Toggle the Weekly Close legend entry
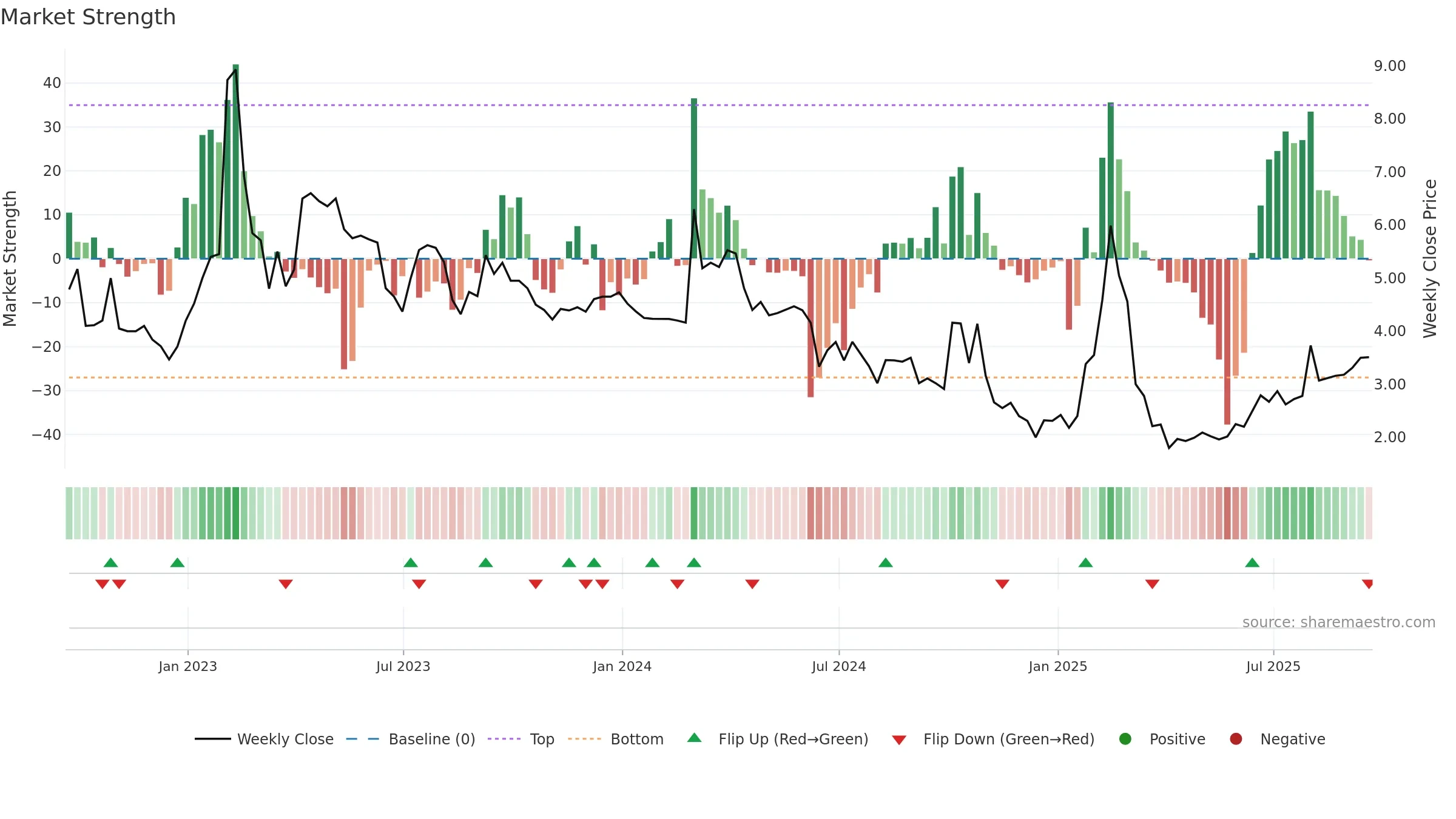The width and height of the screenshot is (1456, 819). [x=265, y=739]
